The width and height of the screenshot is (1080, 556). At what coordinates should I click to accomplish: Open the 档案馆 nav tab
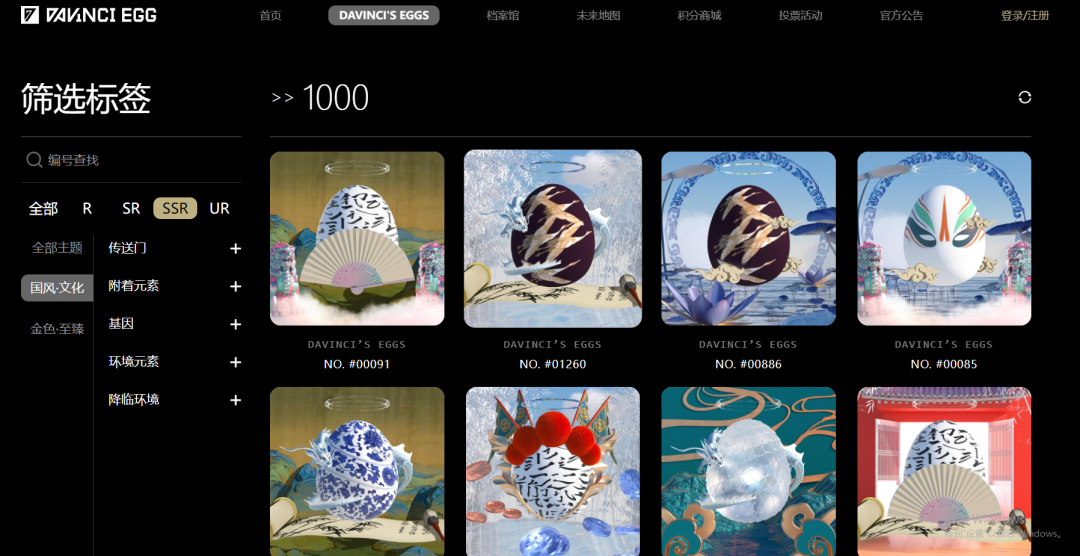pos(503,15)
